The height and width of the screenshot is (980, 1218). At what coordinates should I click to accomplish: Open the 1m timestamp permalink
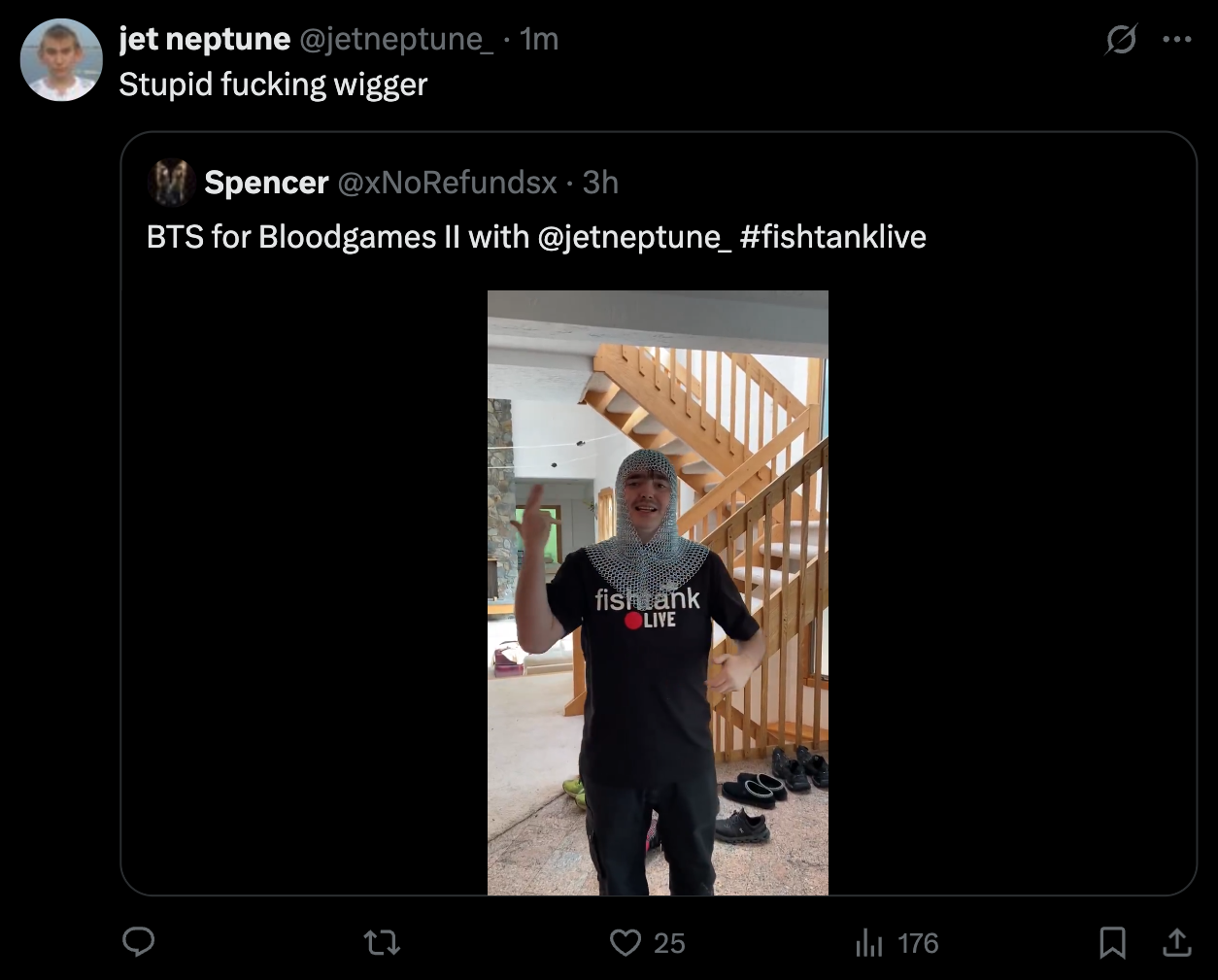[x=539, y=39]
